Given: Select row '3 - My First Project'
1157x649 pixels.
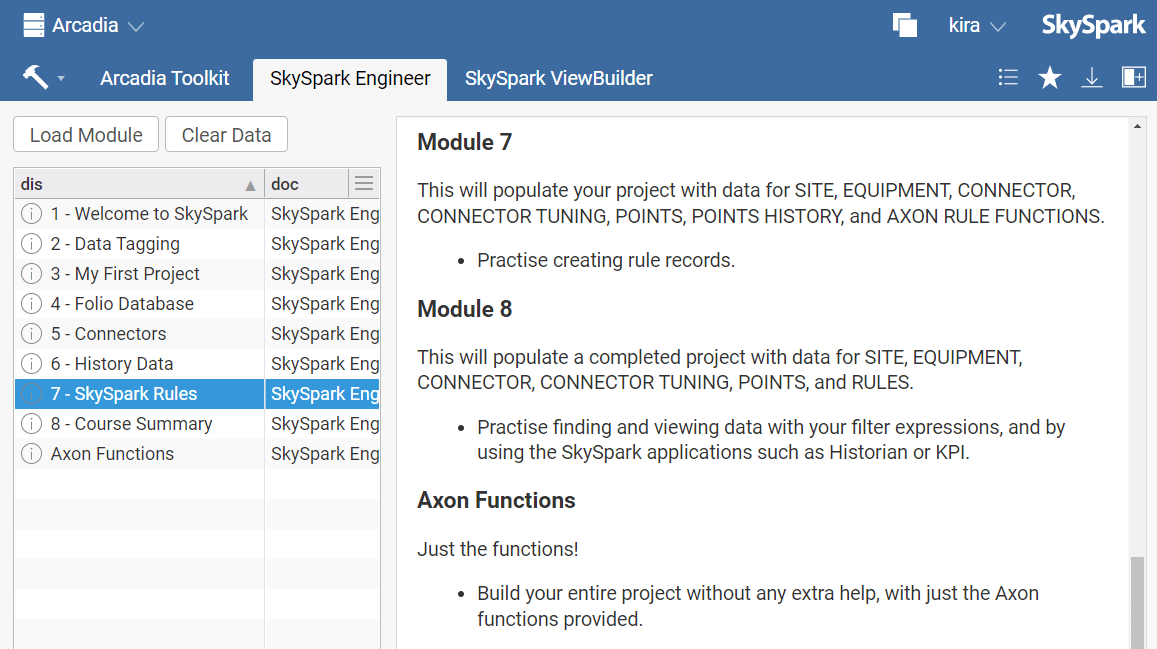Looking at the screenshot, I should [x=197, y=274].
